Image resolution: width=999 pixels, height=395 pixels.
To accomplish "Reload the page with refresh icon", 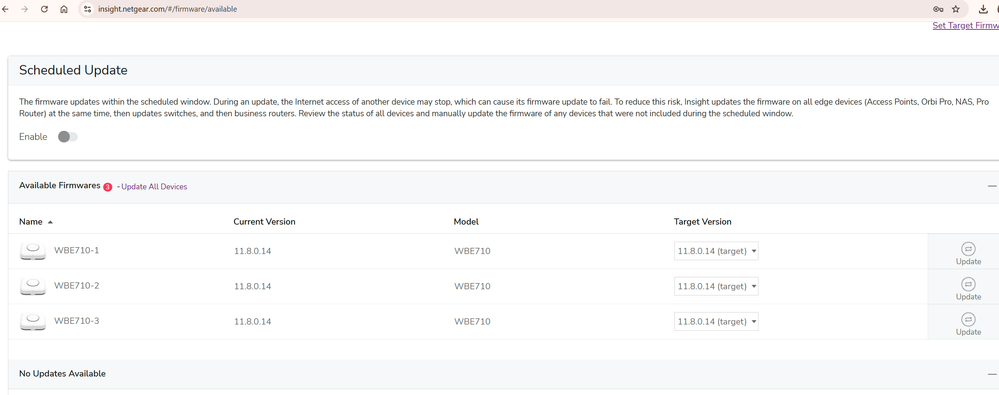I will (x=45, y=10).
